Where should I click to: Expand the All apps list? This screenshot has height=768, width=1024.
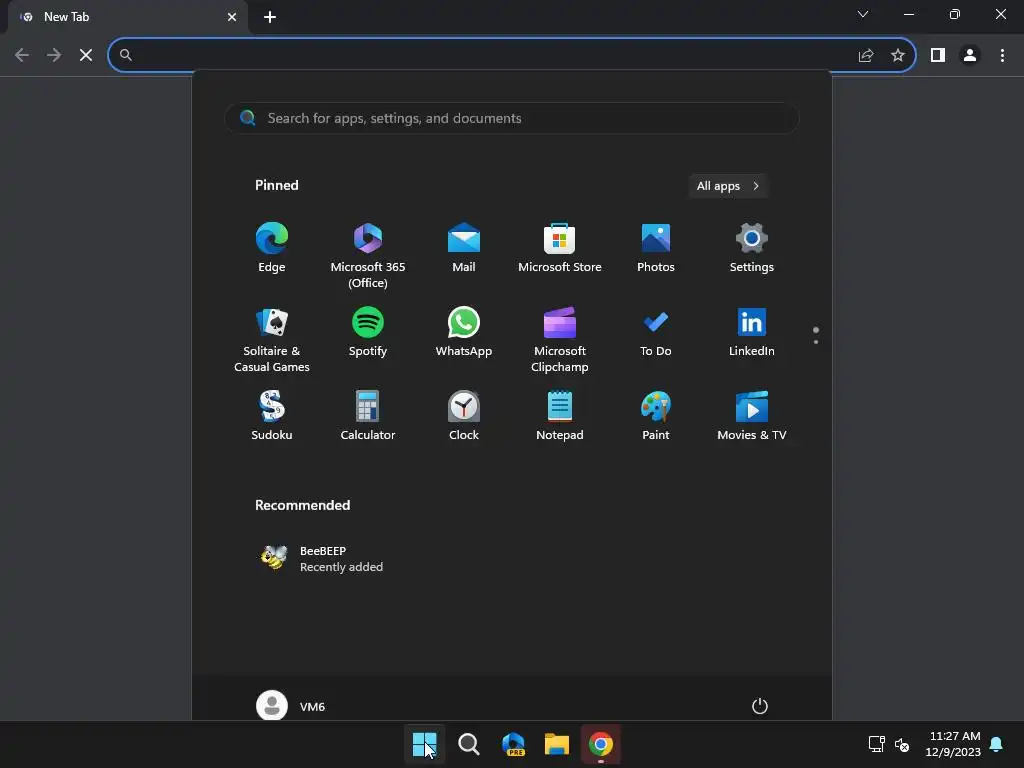[x=728, y=186]
